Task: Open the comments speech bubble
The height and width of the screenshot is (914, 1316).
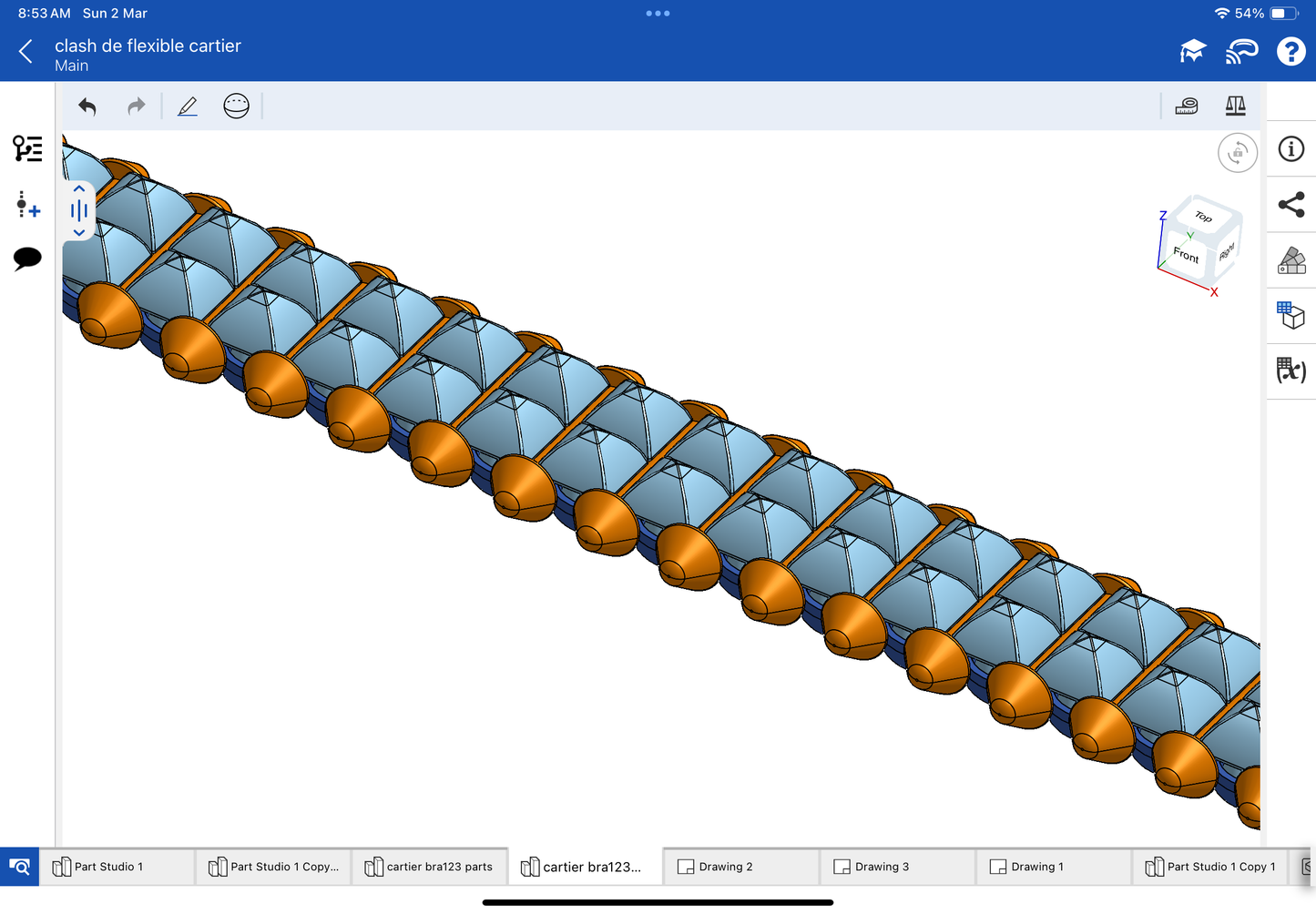Action: tap(27, 259)
